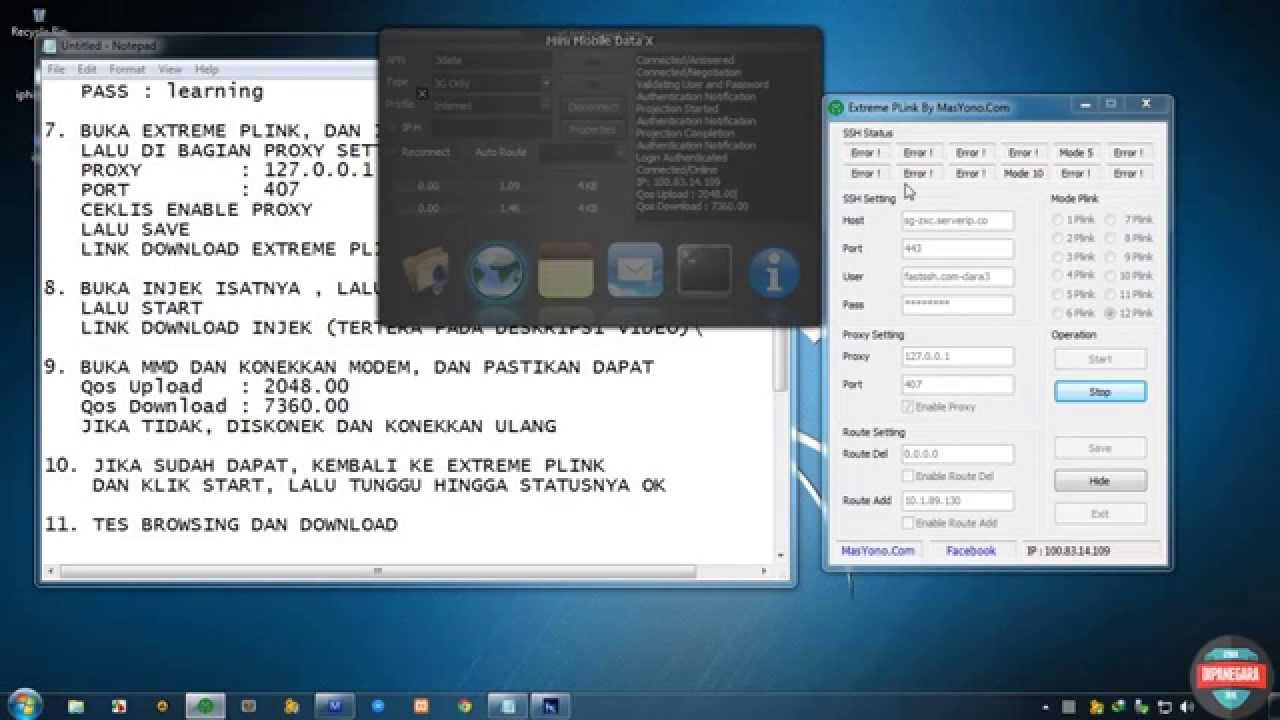Click the Exit button in Extreme PLink

pos(1100,514)
